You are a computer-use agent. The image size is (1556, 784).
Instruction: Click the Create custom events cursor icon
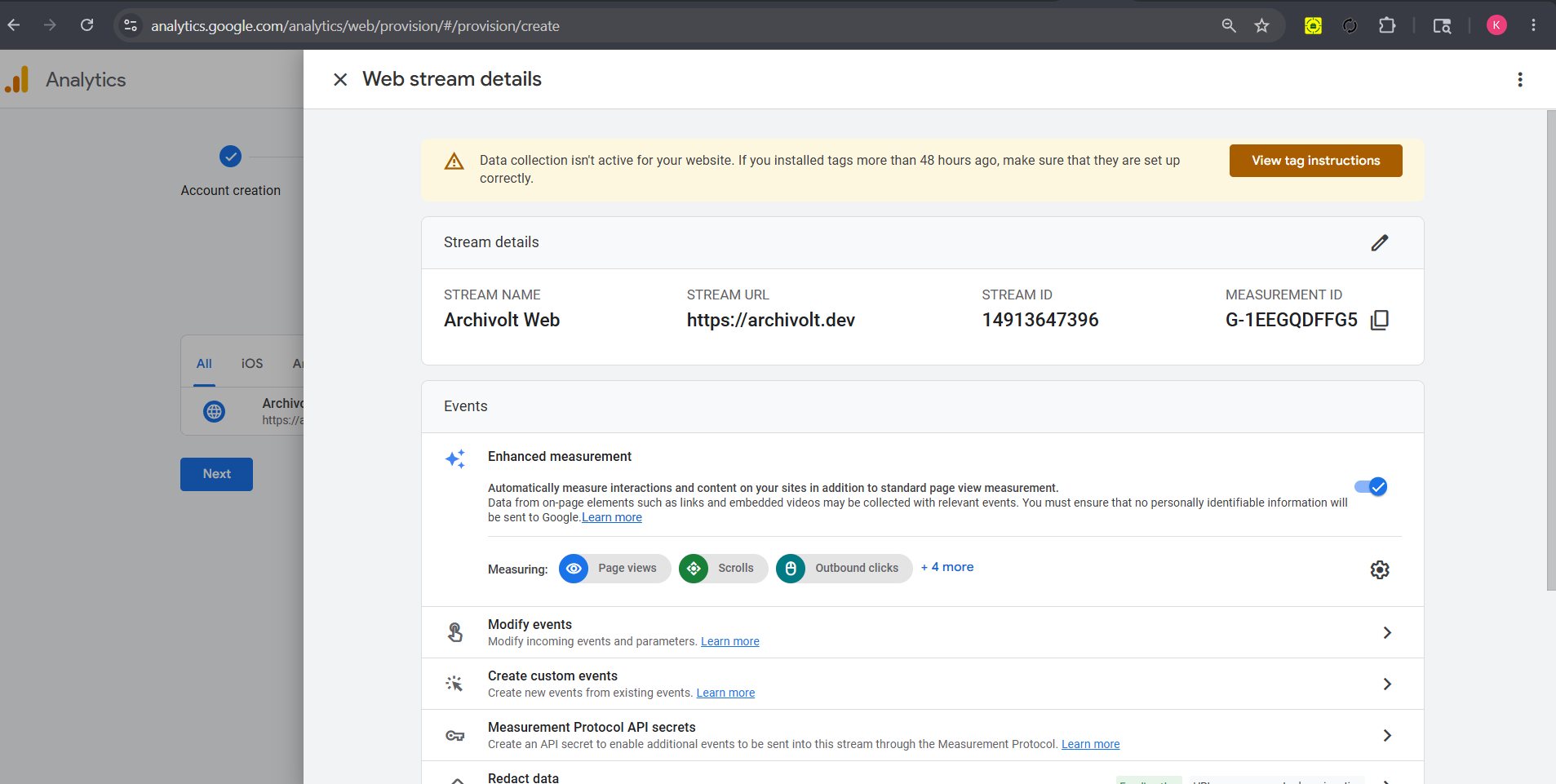(454, 684)
